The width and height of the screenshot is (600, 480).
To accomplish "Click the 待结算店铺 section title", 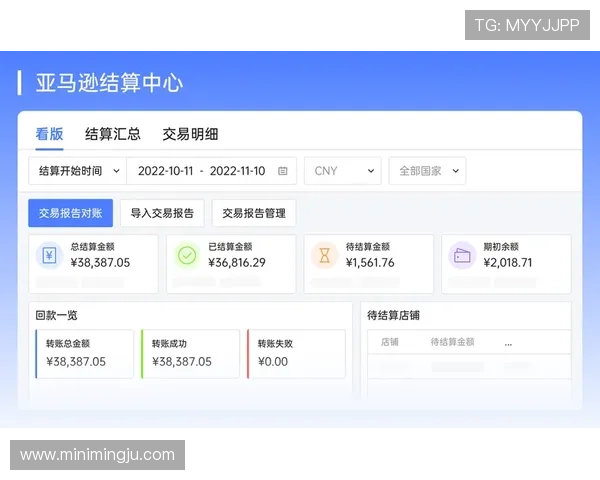I will coord(393,315).
